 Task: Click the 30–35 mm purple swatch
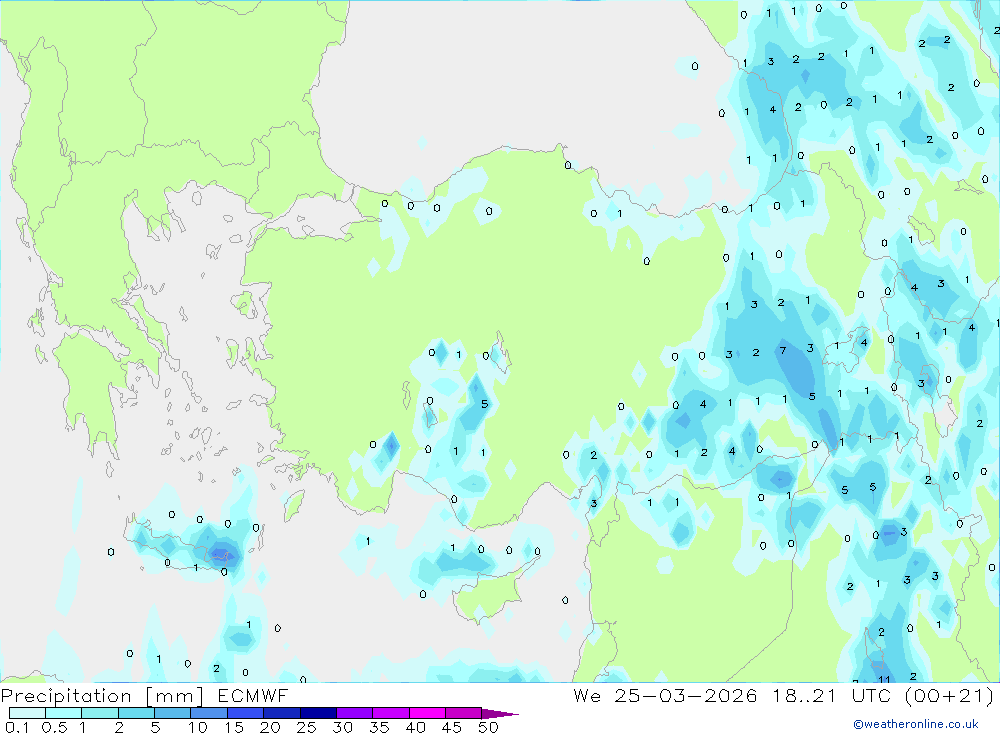pyautogui.click(x=355, y=713)
